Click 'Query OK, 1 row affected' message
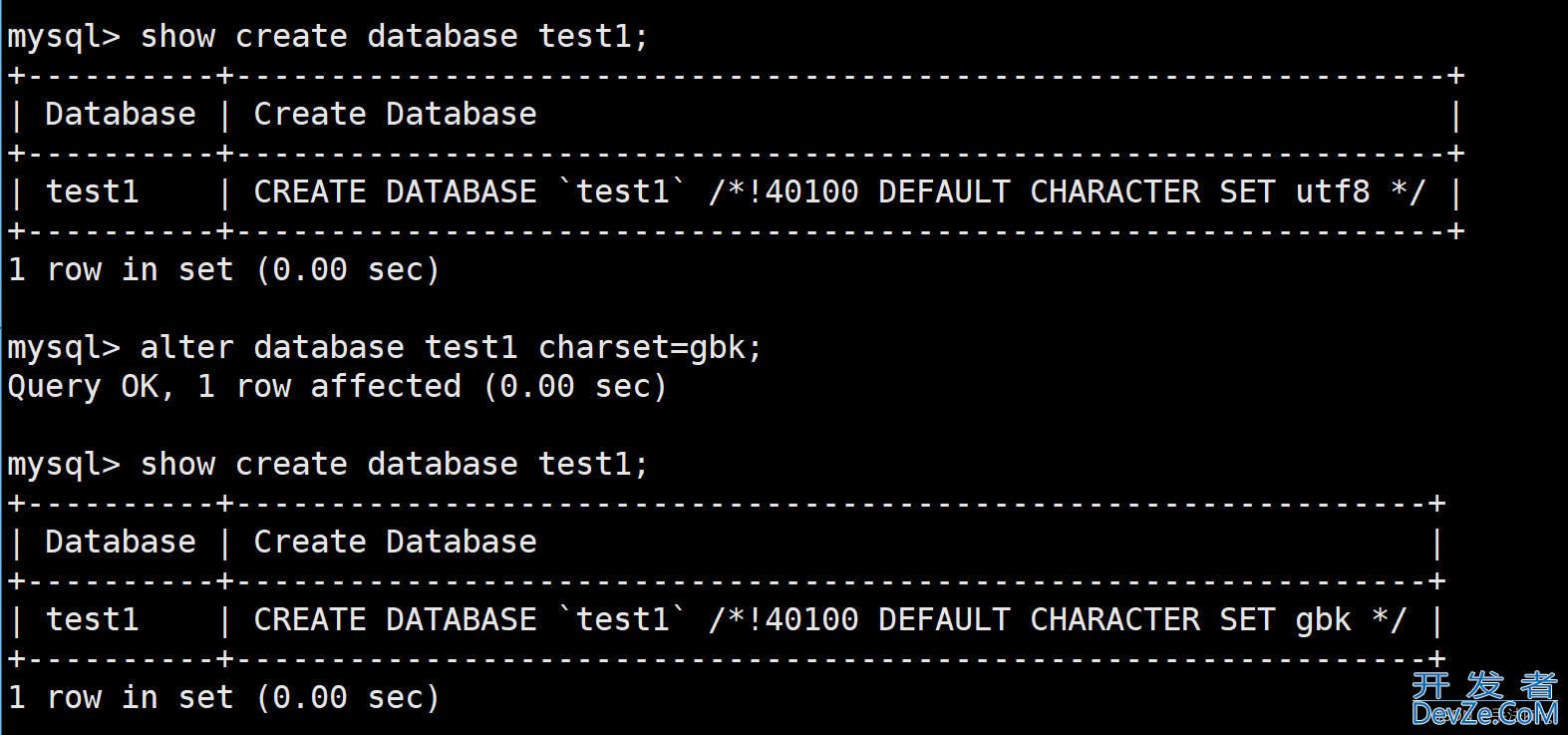 coord(234,387)
